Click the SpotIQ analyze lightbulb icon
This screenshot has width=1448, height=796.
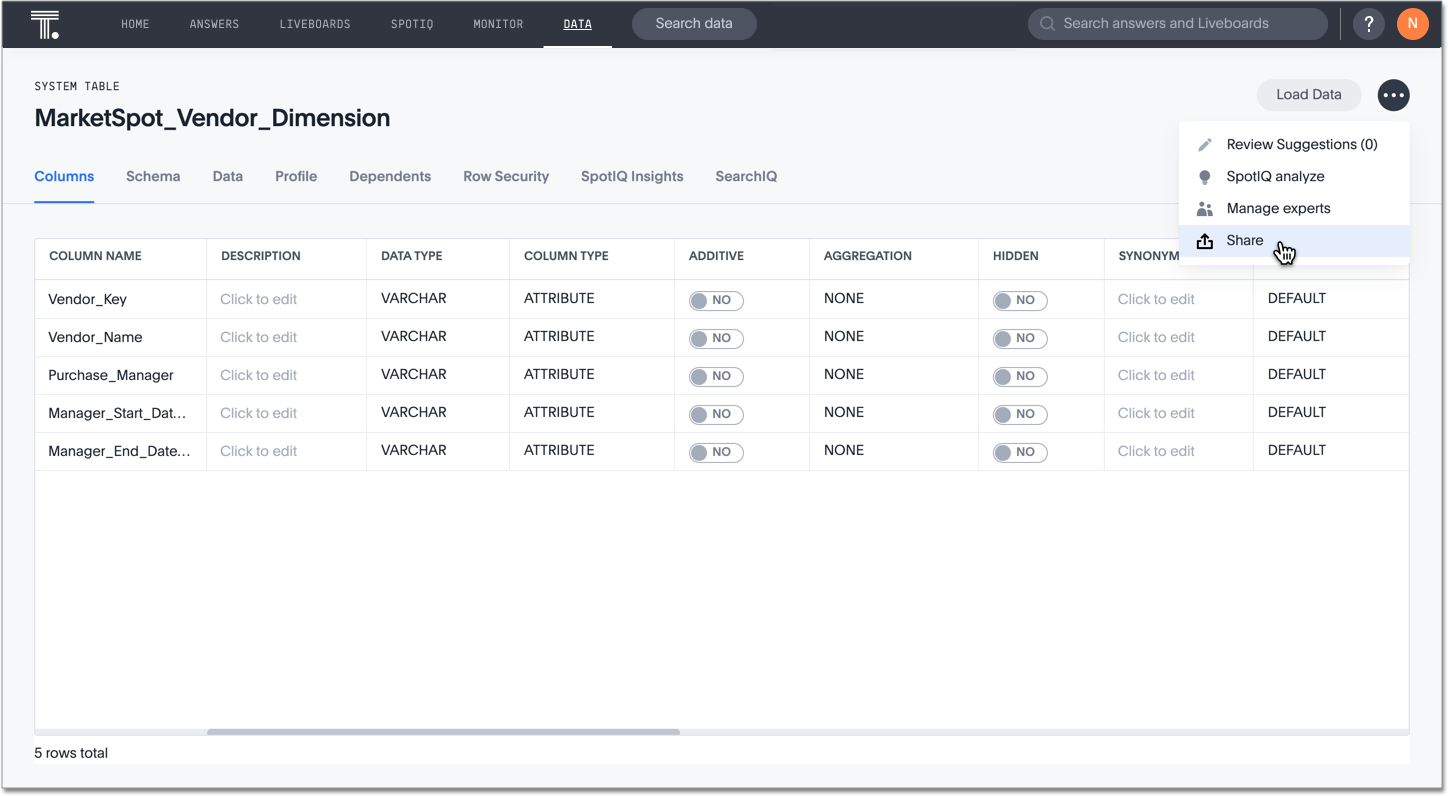click(1205, 177)
